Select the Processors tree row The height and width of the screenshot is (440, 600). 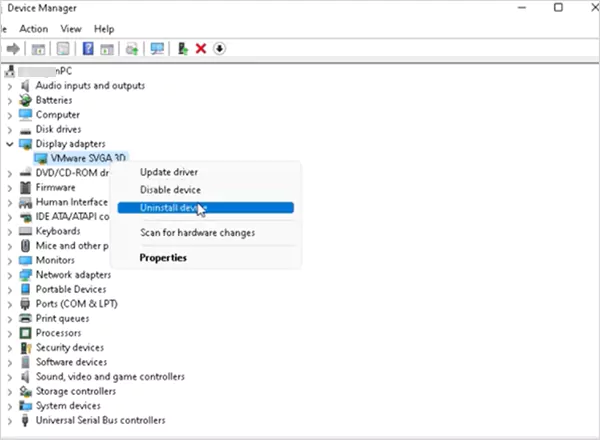point(59,333)
